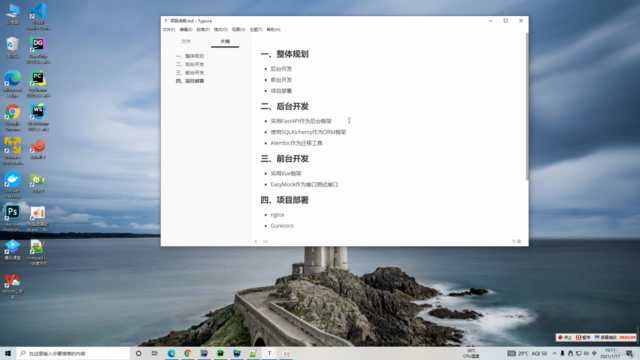Screen dimensions: 640x360
Task: Click the Typora vertical scrollbar
Action: coord(527,106)
